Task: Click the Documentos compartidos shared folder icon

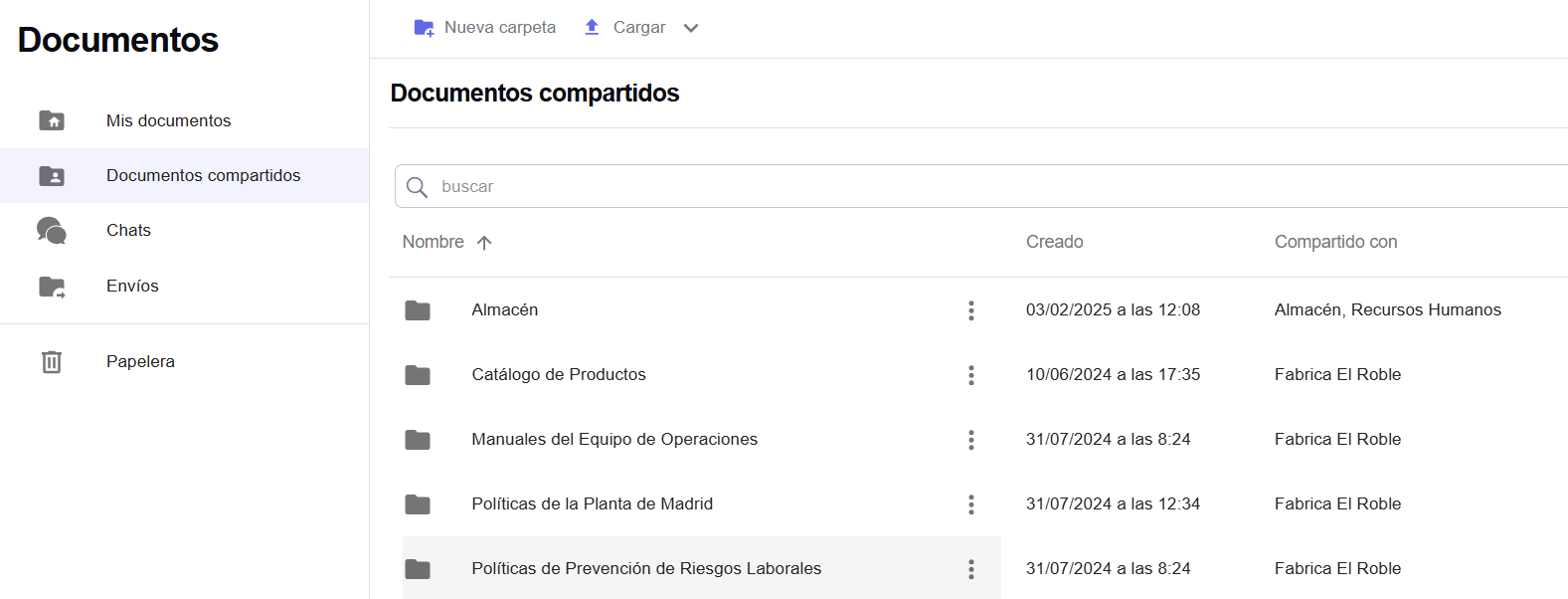Action: tap(52, 176)
